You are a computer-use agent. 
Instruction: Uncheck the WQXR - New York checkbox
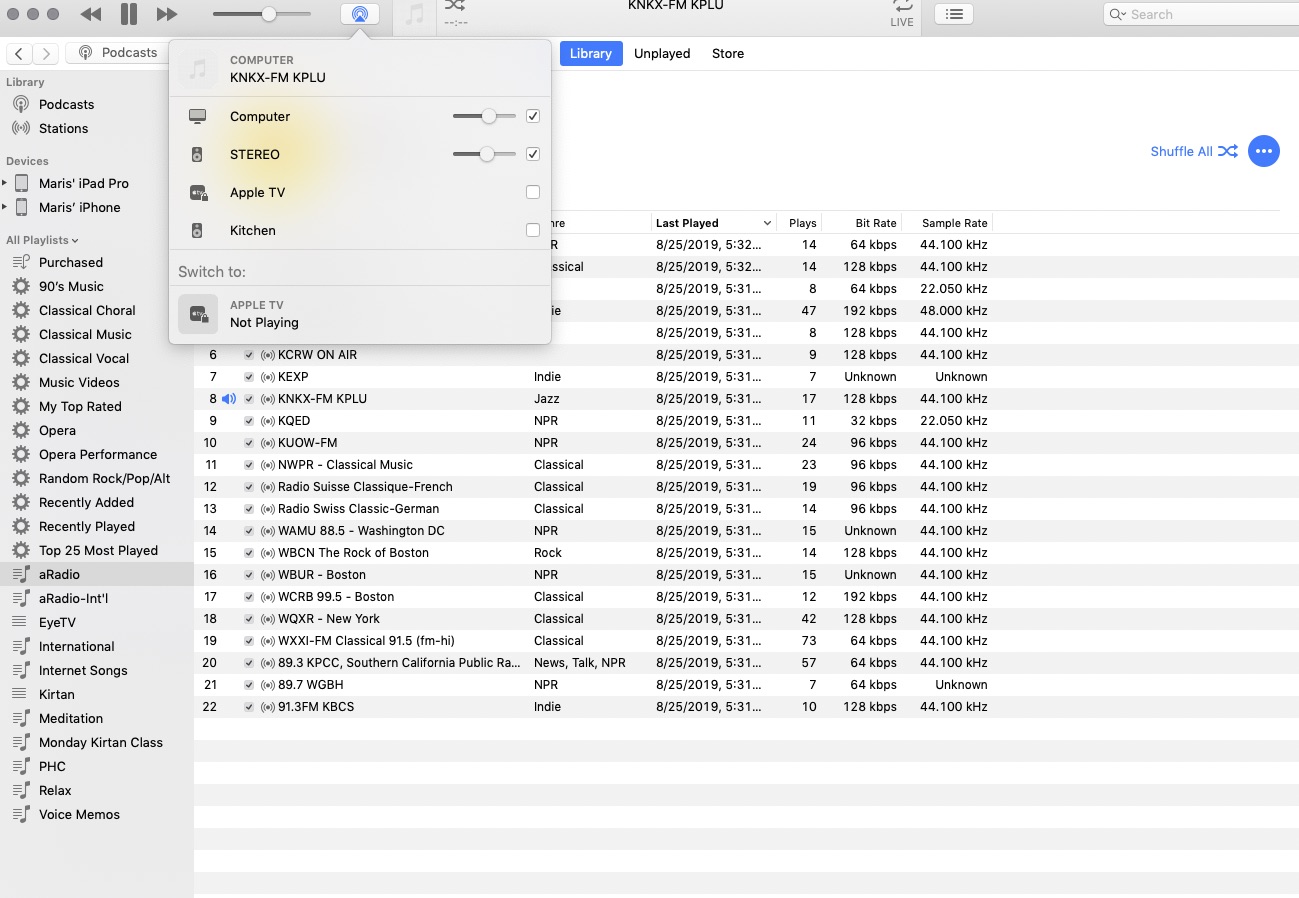point(249,618)
